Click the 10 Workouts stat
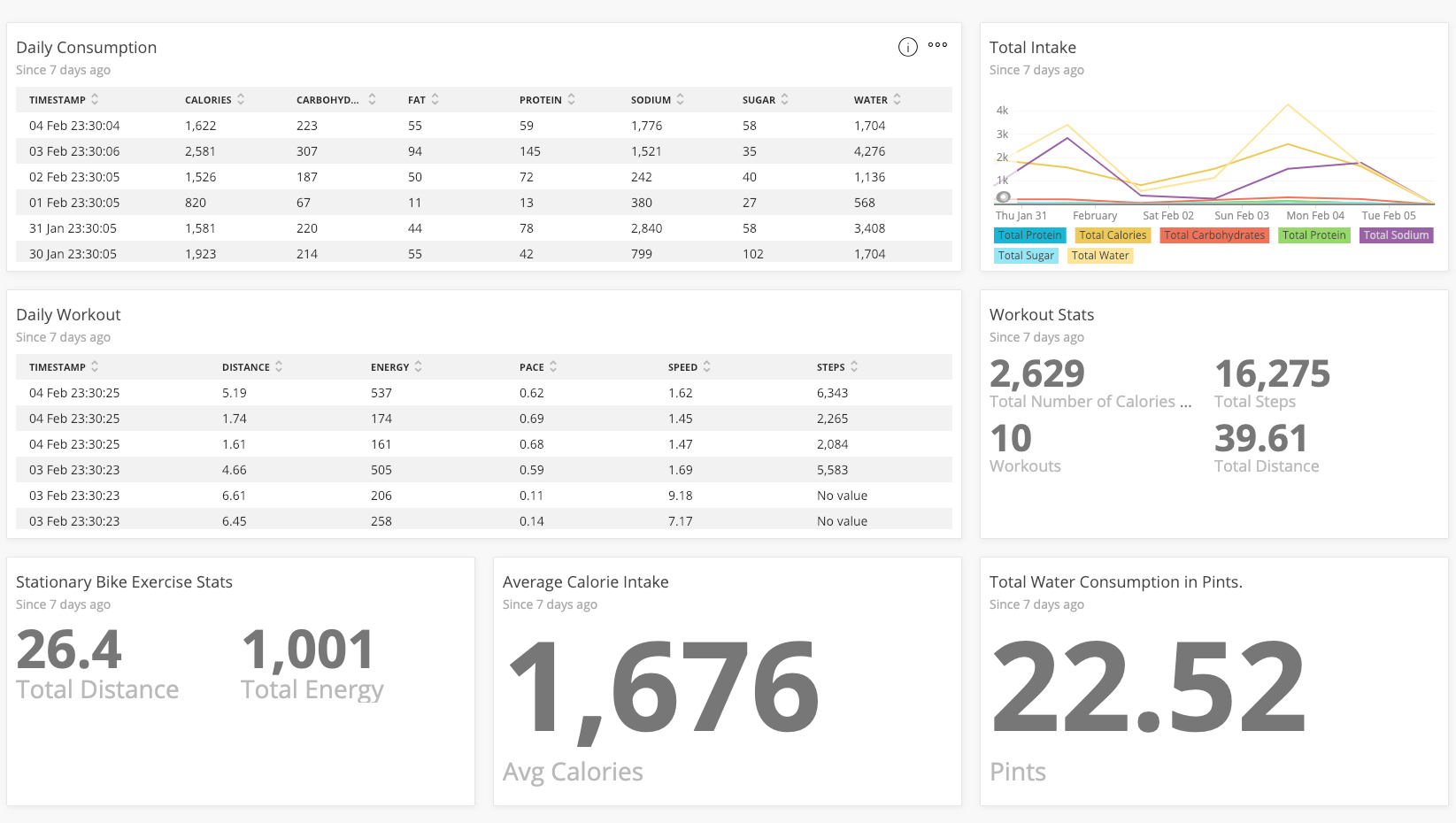 pyautogui.click(x=1011, y=439)
